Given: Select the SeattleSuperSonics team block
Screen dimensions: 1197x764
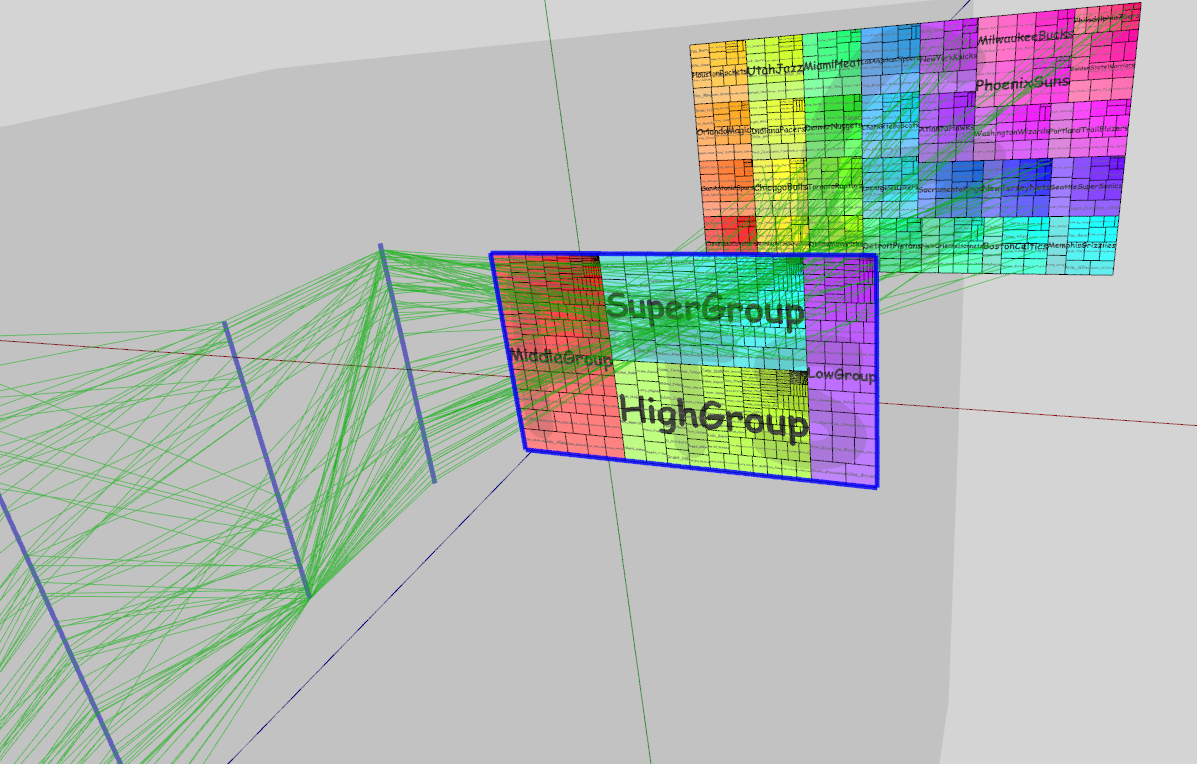Looking at the screenshot, I should 1087,187.
